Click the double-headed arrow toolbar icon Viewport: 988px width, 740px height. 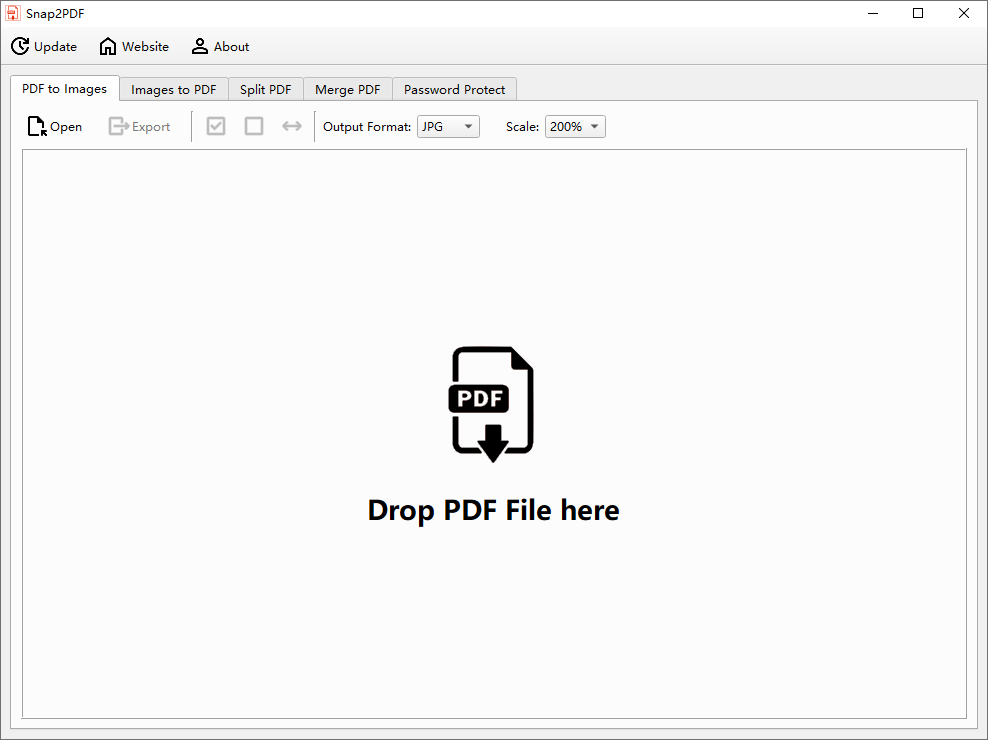pos(292,127)
